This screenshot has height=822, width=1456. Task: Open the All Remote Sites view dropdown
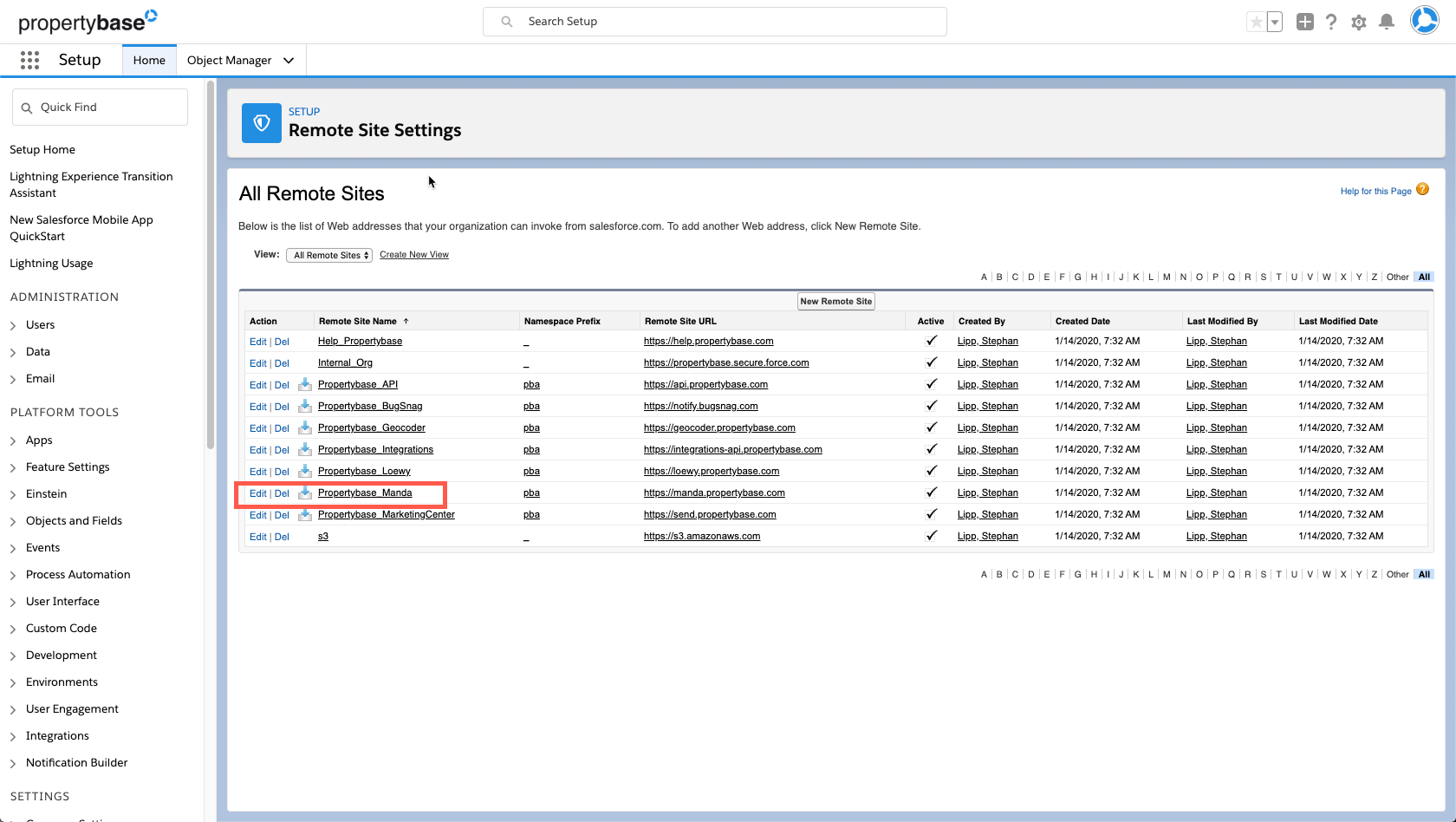(328, 254)
